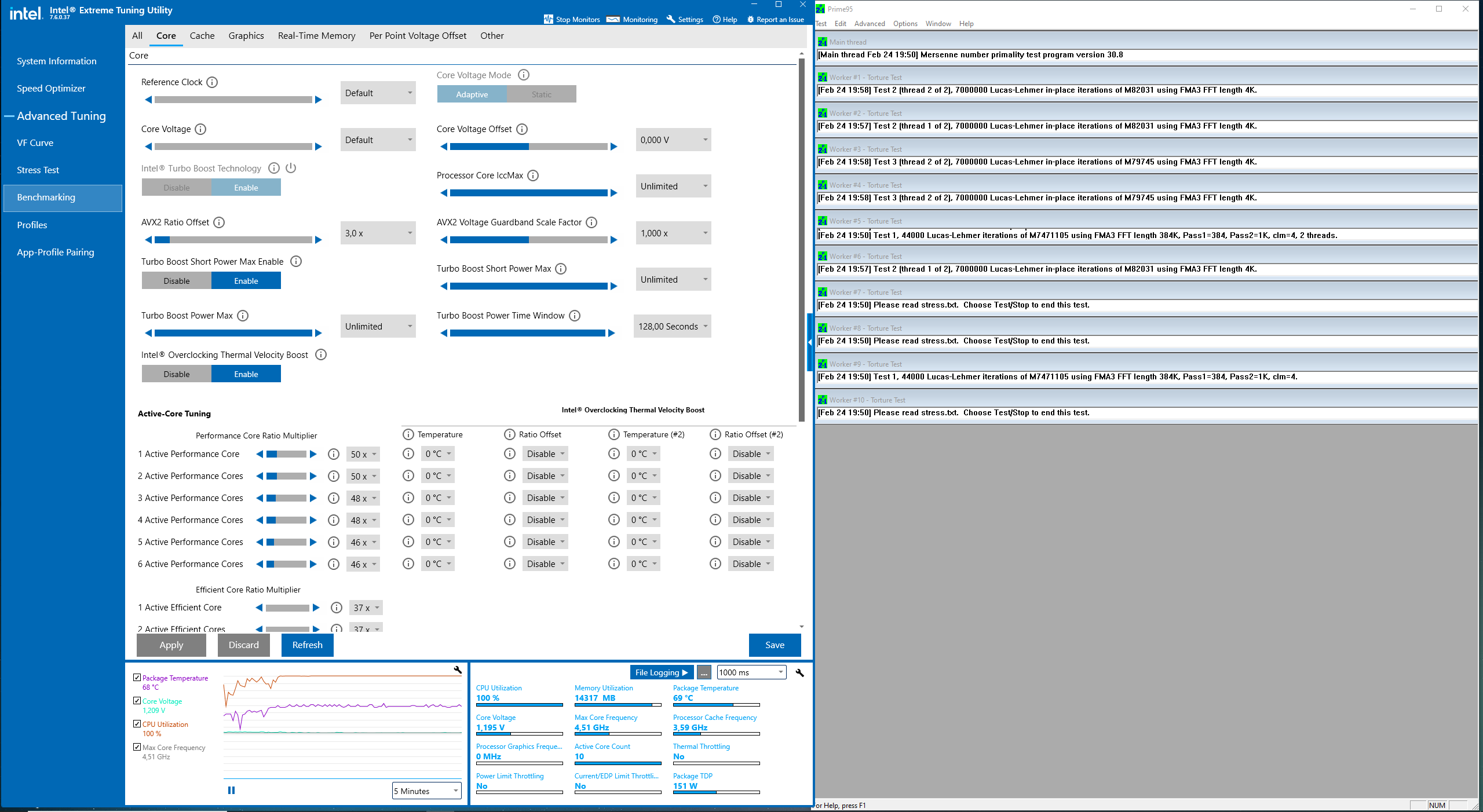Open the 5 Minutes graph duration dropdown
This screenshot has height=812, width=1483.
point(426,791)
